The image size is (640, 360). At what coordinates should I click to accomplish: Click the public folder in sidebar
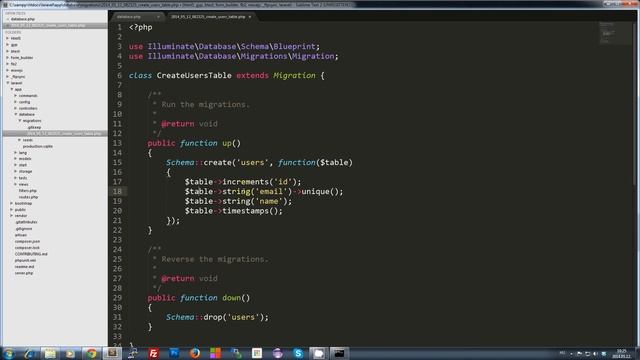pos(20,210)
